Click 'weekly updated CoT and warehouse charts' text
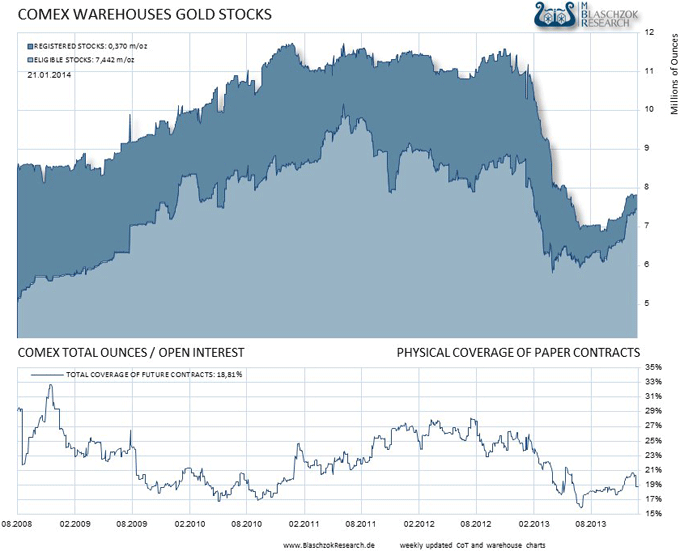This screenshot has height=551, width=680. point(472,545)
